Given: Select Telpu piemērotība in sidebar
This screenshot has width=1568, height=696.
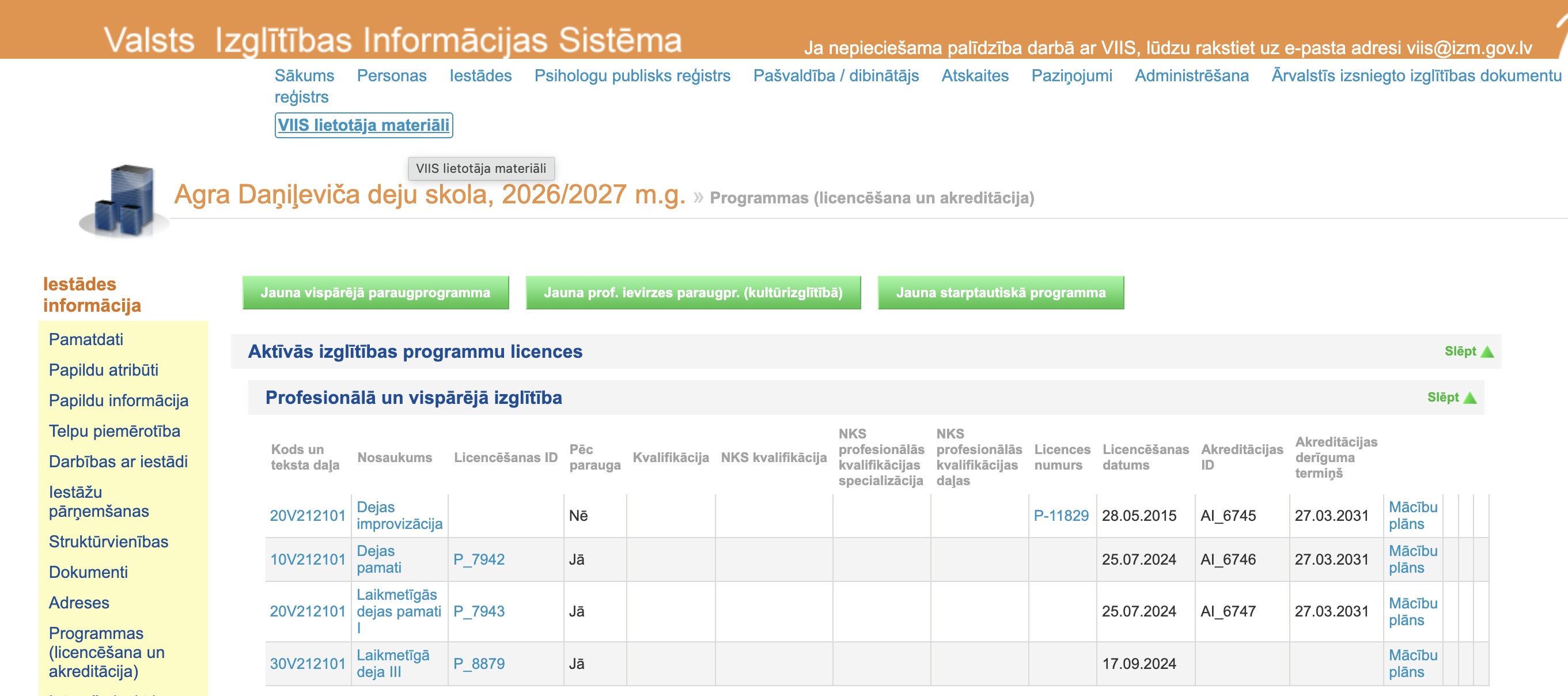Looking at the screenshot, I should 115,430.
